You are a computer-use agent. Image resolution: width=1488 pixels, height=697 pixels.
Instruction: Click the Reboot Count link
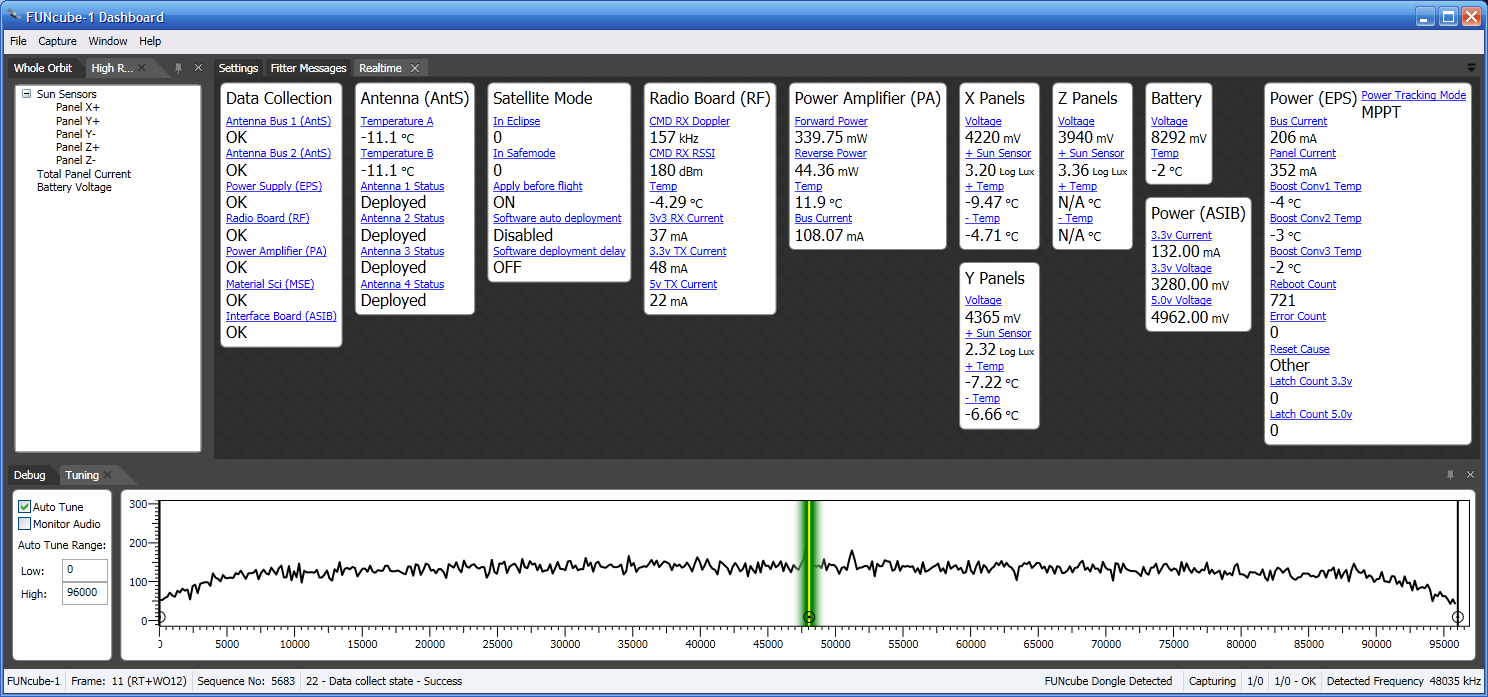[1303, 284]
